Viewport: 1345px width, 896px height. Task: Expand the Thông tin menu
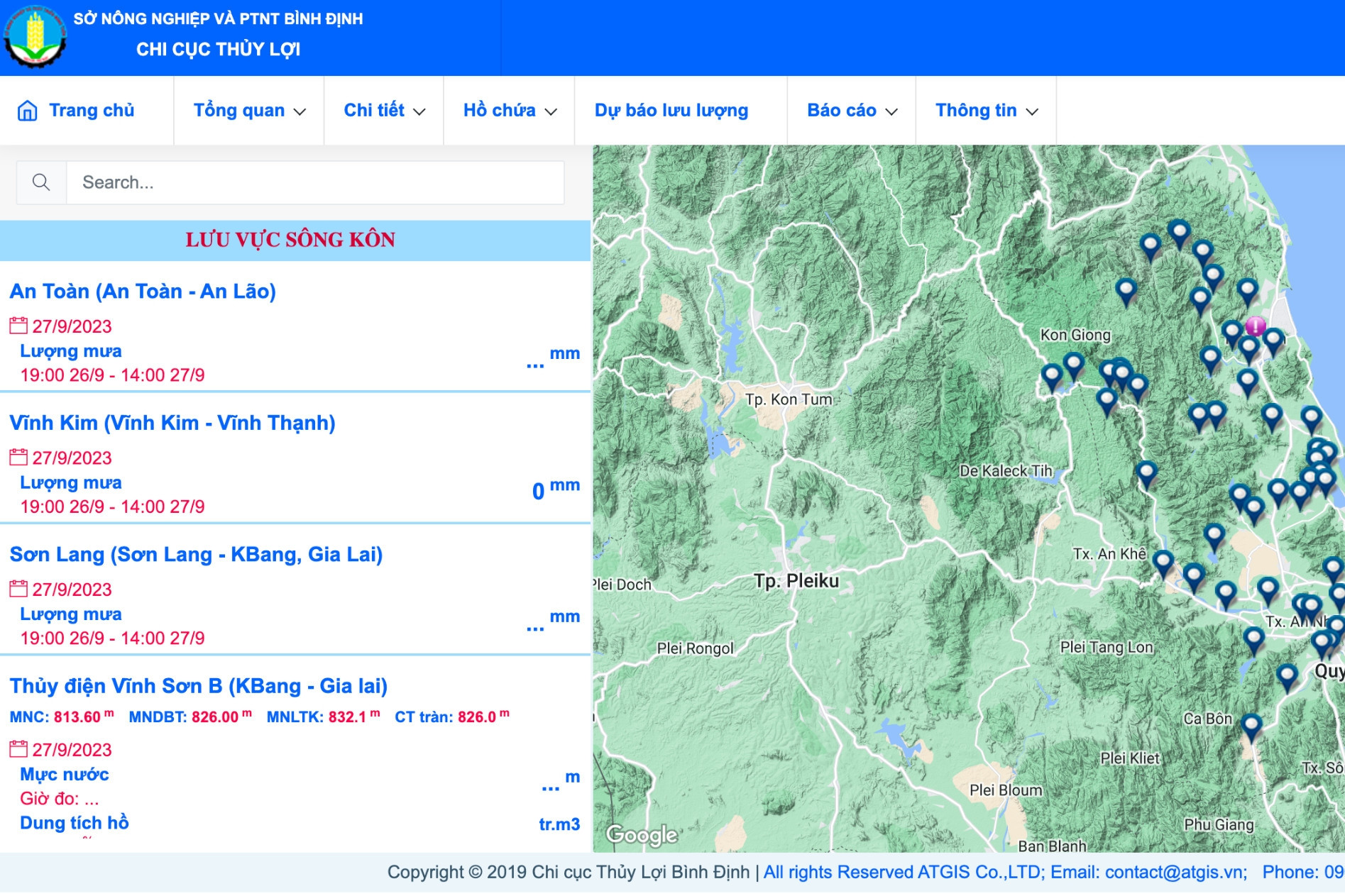986,111
